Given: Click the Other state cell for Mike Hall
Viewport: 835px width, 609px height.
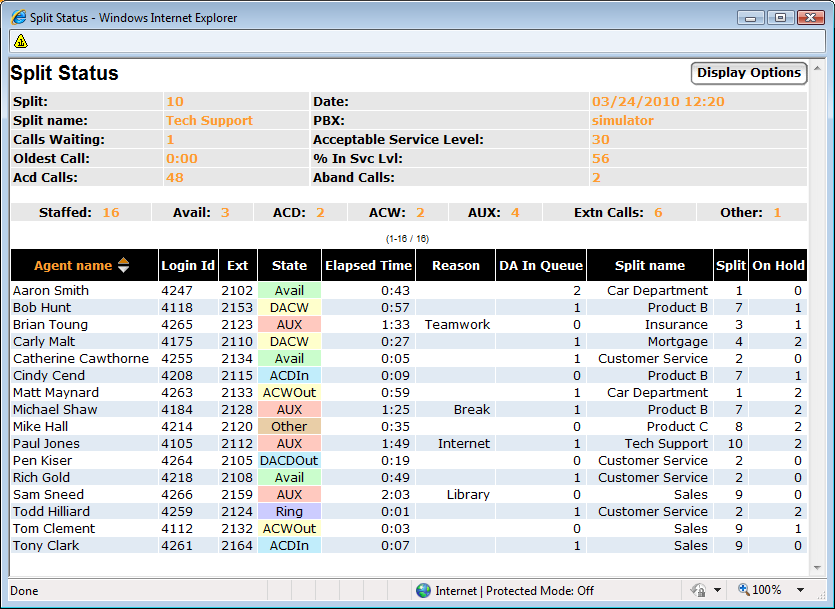Looking at the screenshot, I should click(289, 427).
